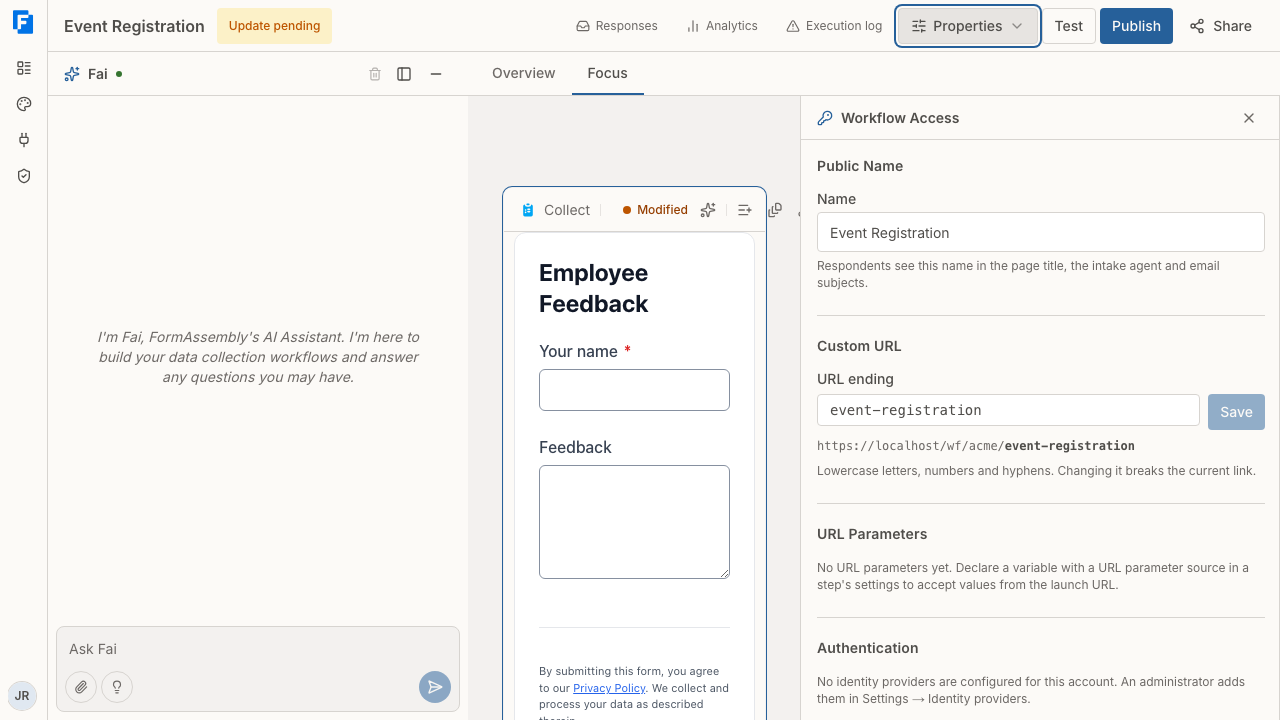Open the Responses view
This screenshot has width=1280, height=720.
(x=617, y=26)
